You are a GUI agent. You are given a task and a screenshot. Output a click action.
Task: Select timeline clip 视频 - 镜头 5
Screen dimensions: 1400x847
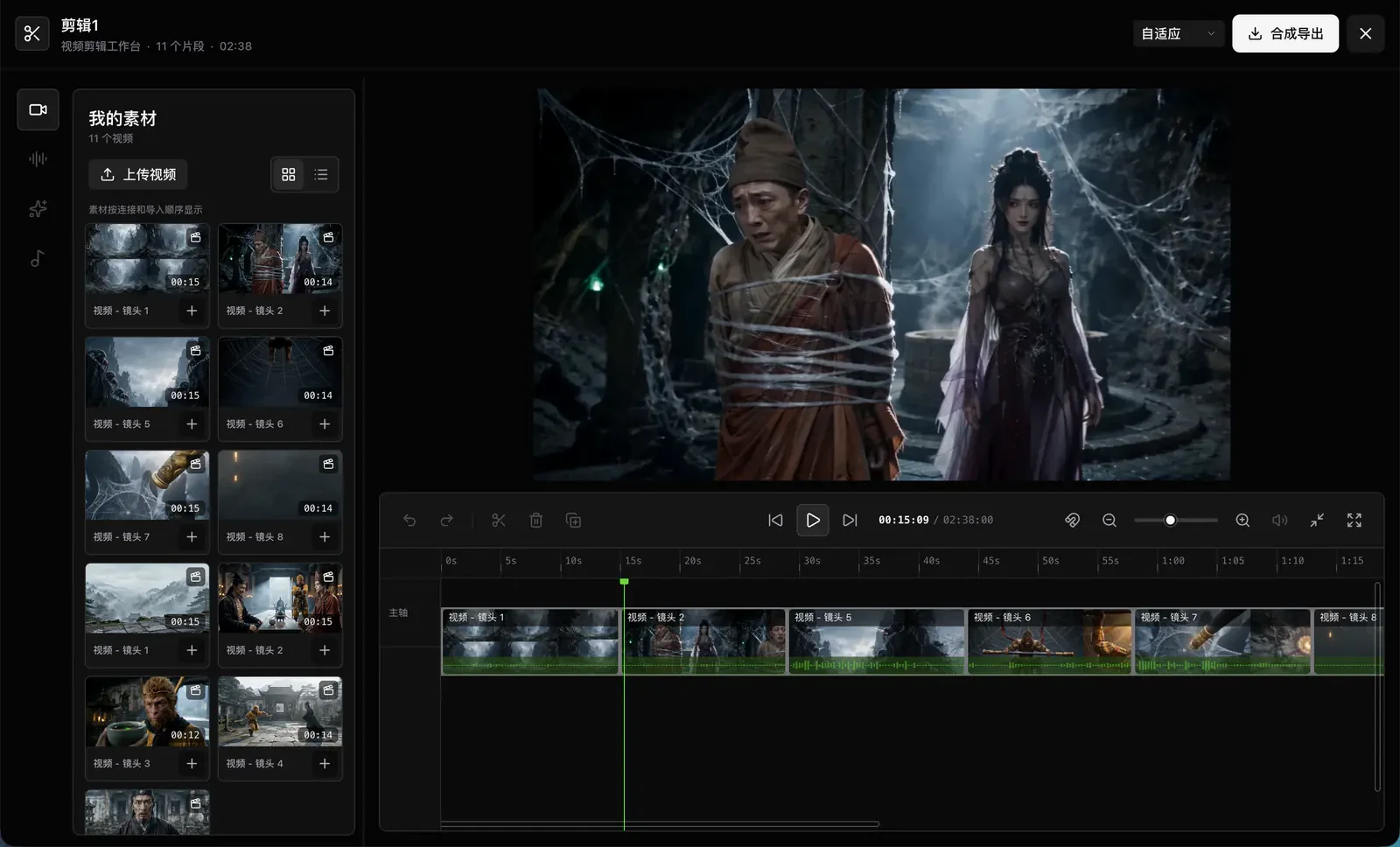[877, 641]
